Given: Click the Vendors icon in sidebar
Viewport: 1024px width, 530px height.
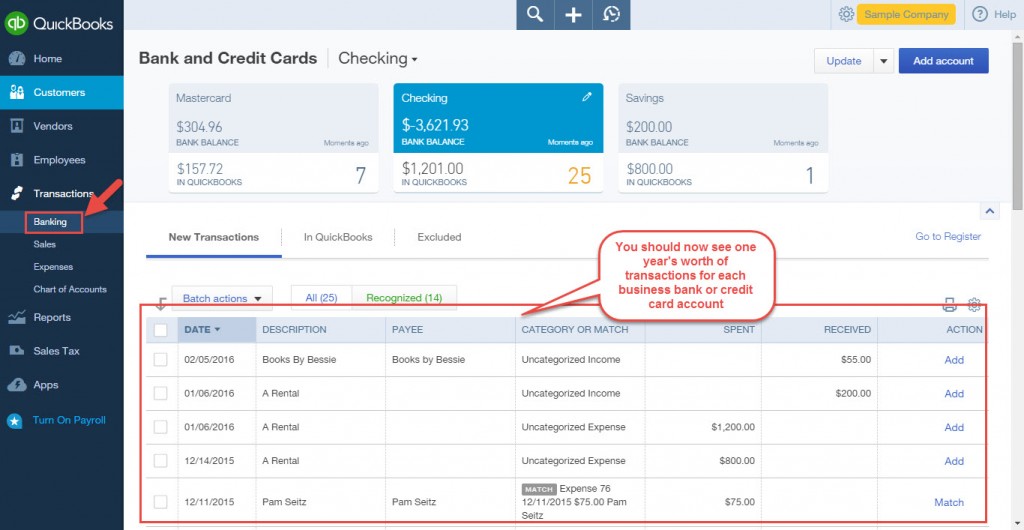Looking at the screenshot, I should tap(17, 126).
